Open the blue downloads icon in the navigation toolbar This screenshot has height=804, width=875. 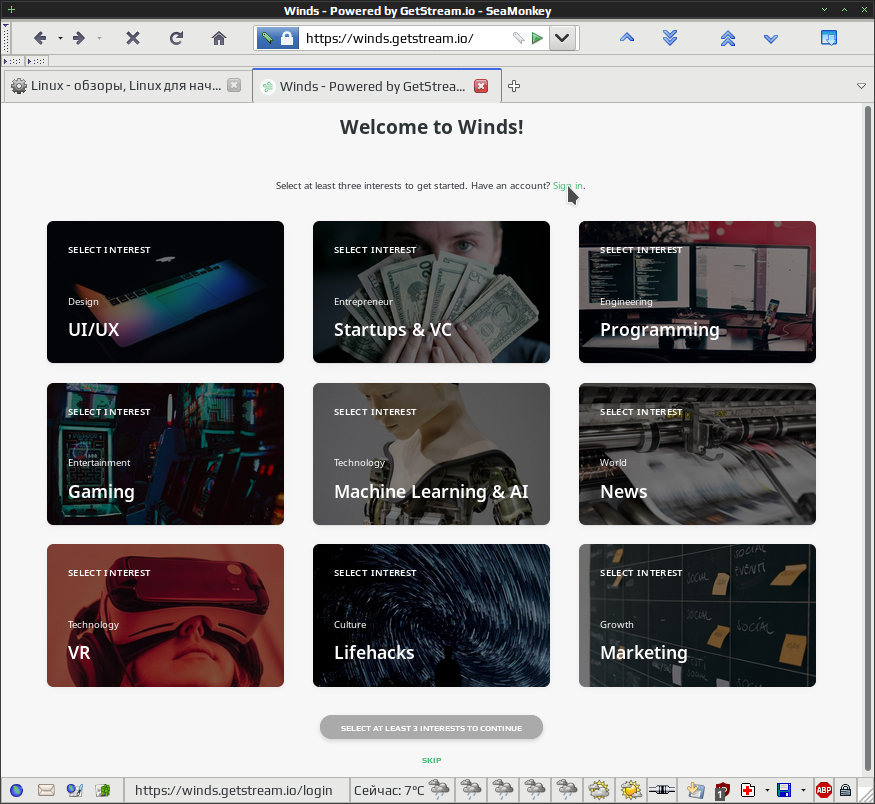click(x=829, y=38)
